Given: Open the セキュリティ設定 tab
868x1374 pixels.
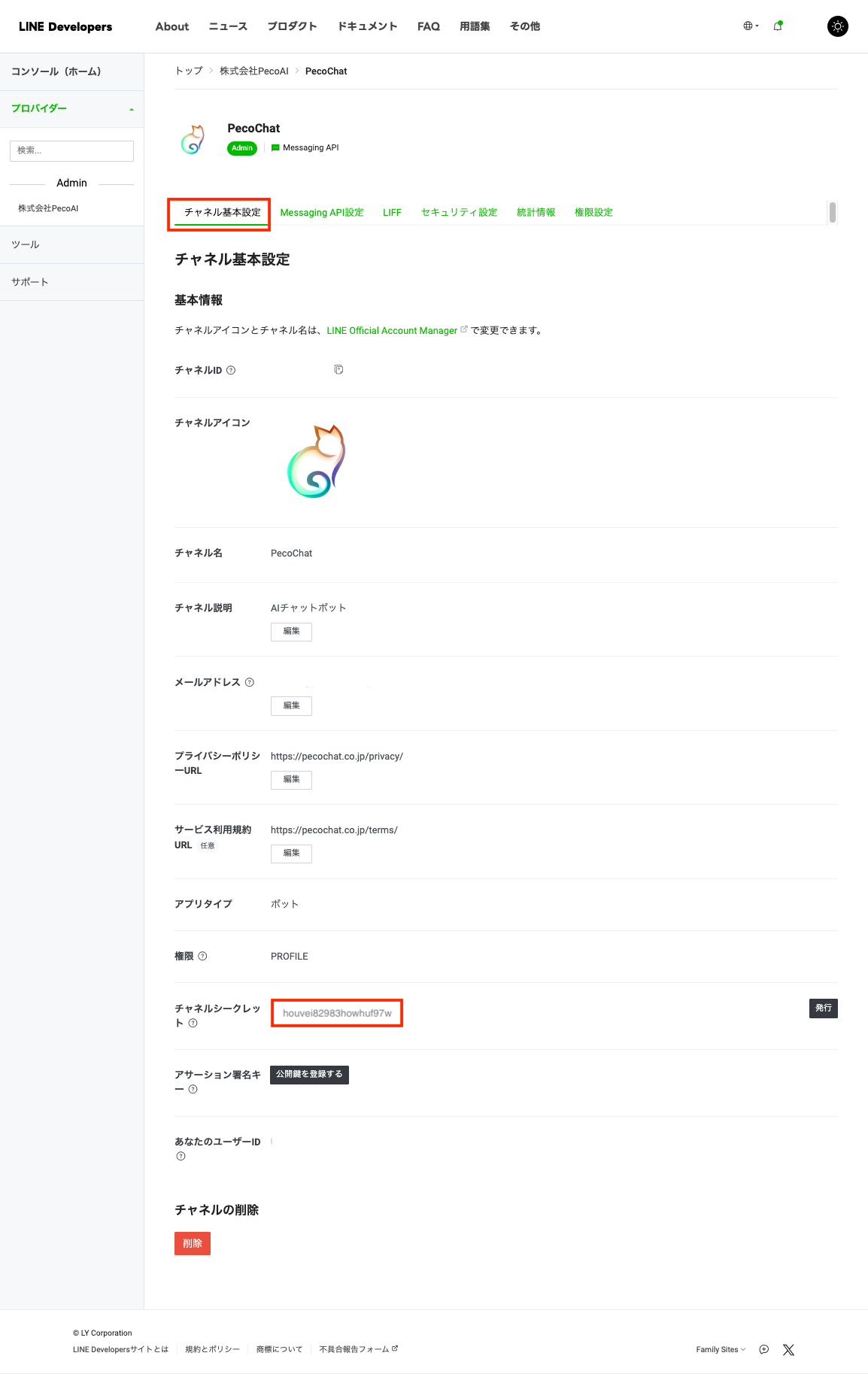Looking at the screenshot, I should point(459,213).
